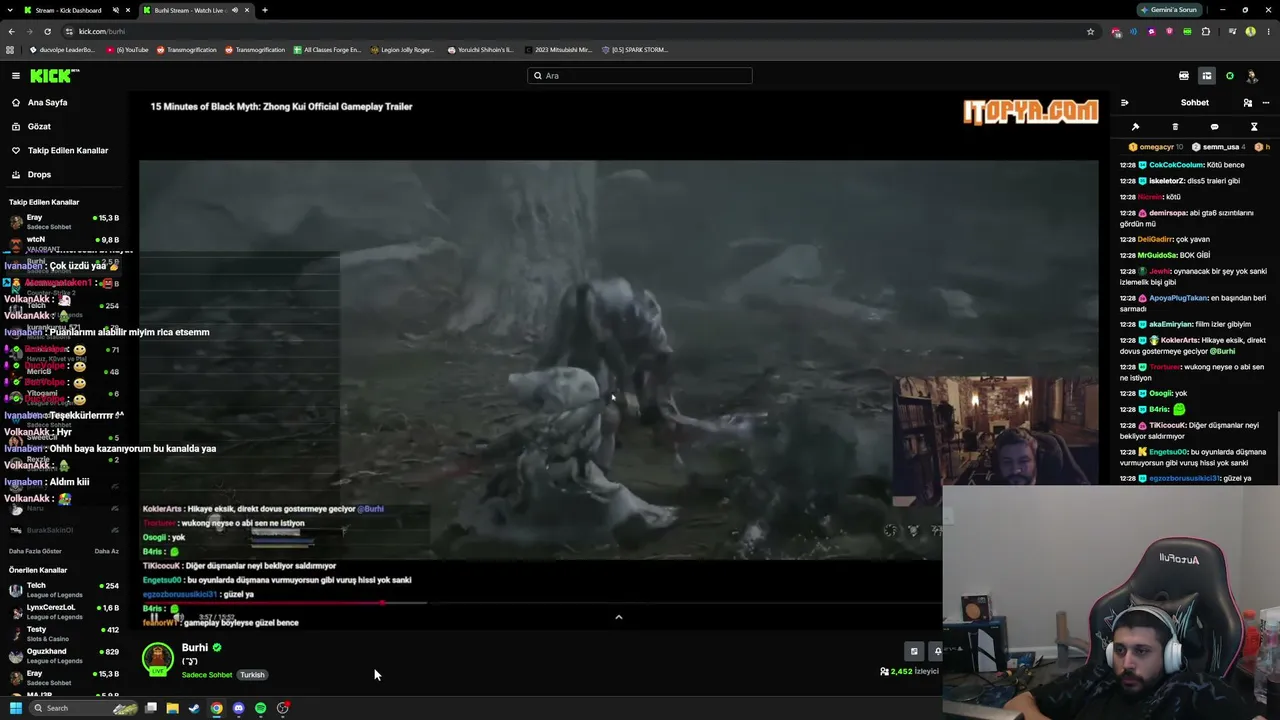
Task: Click the trash clear chat icon
Action: (1175, 127)
